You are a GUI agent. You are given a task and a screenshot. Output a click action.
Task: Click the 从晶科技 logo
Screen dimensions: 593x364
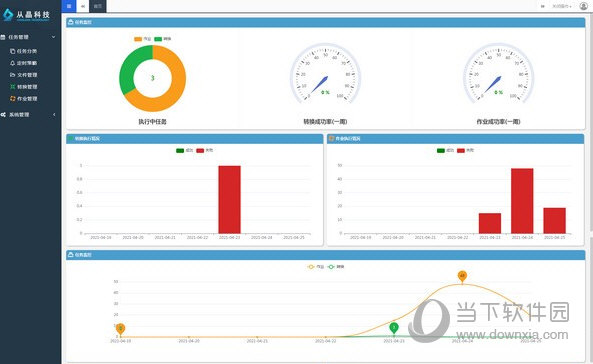click(26, 15)
